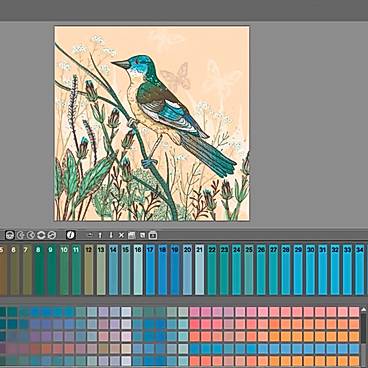Select color strip number 31
This screenshot has height=368, width=368.
coord(323,269)
